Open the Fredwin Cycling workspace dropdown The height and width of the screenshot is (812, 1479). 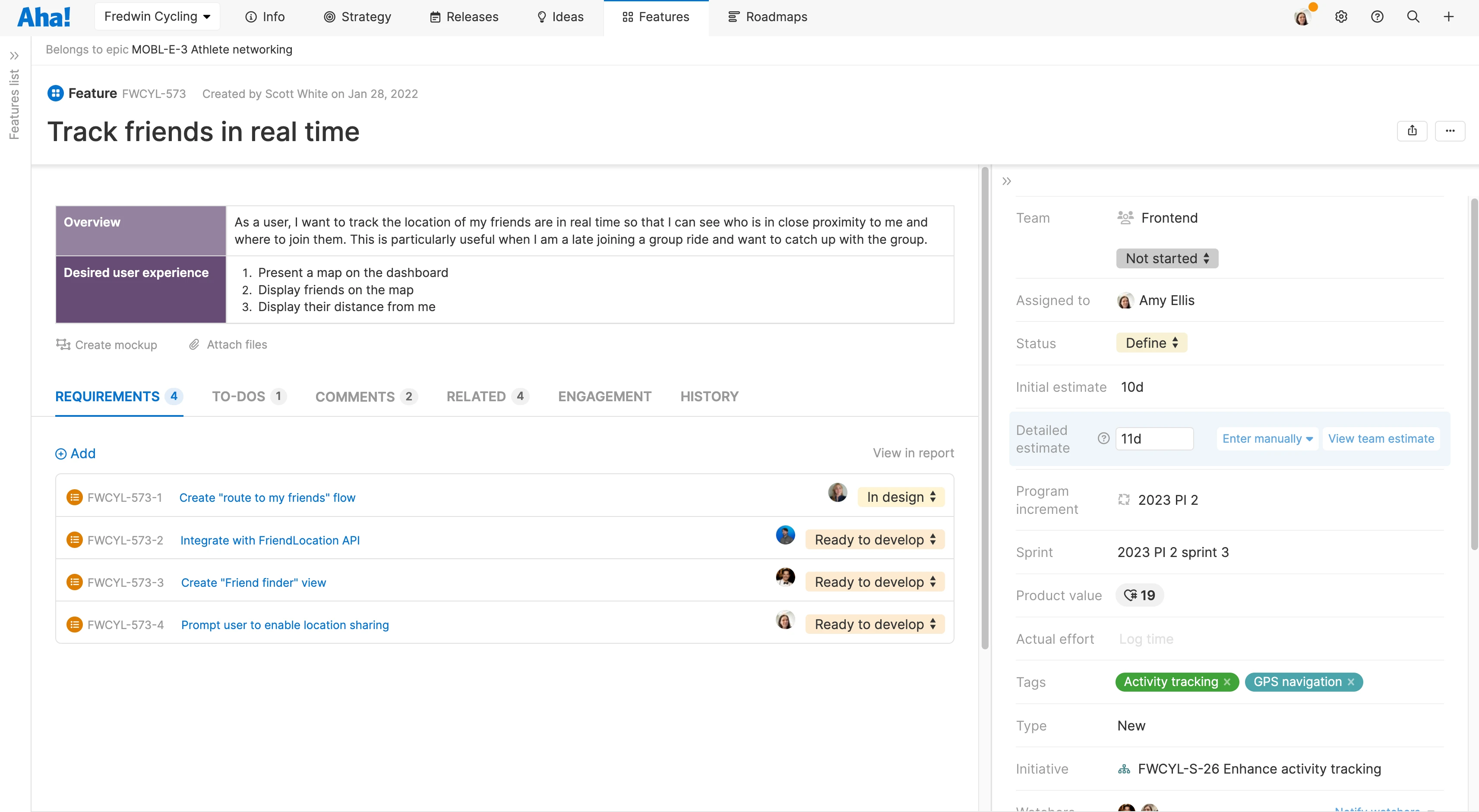pos(157,17)
